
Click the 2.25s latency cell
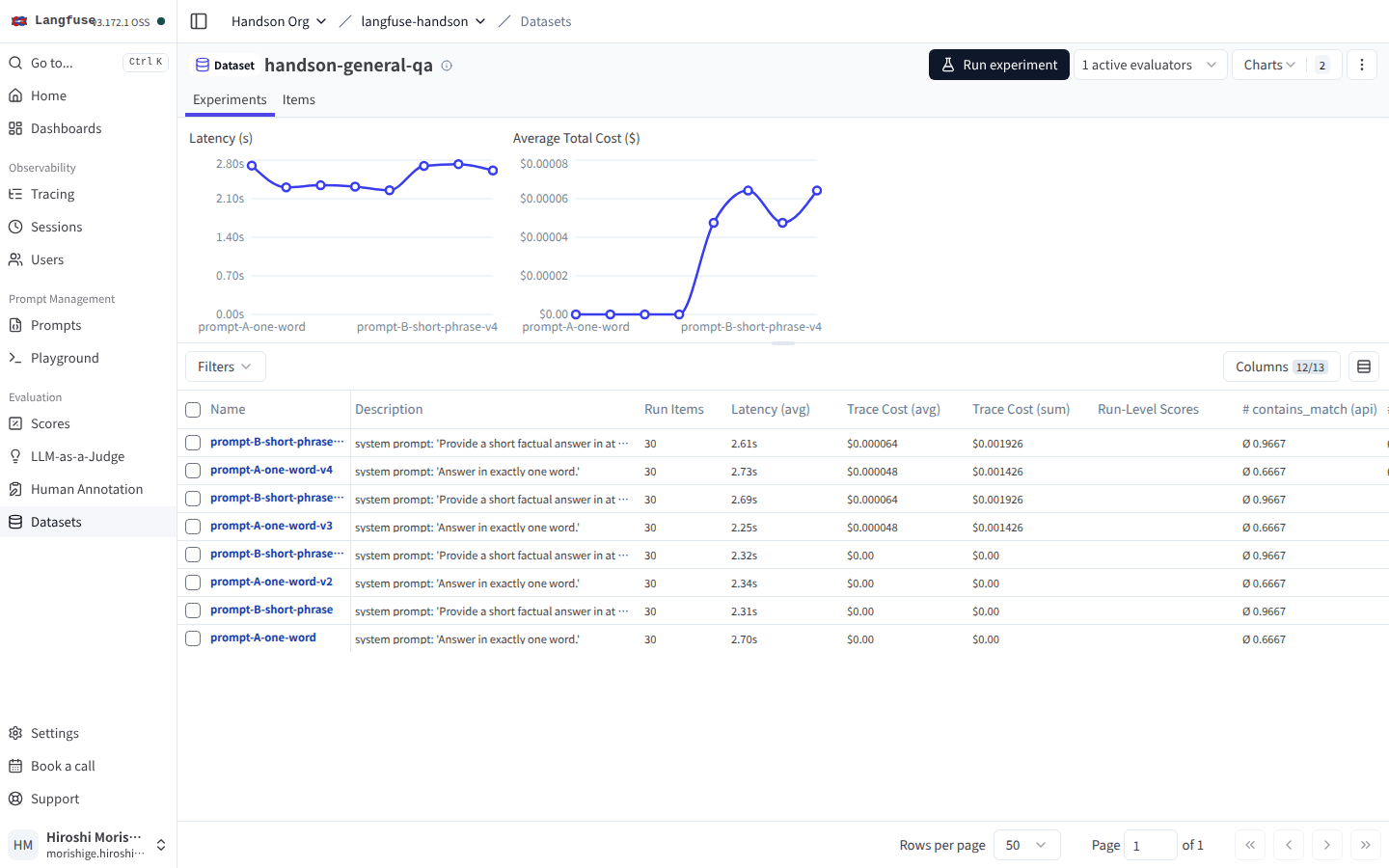click(744, 528)
